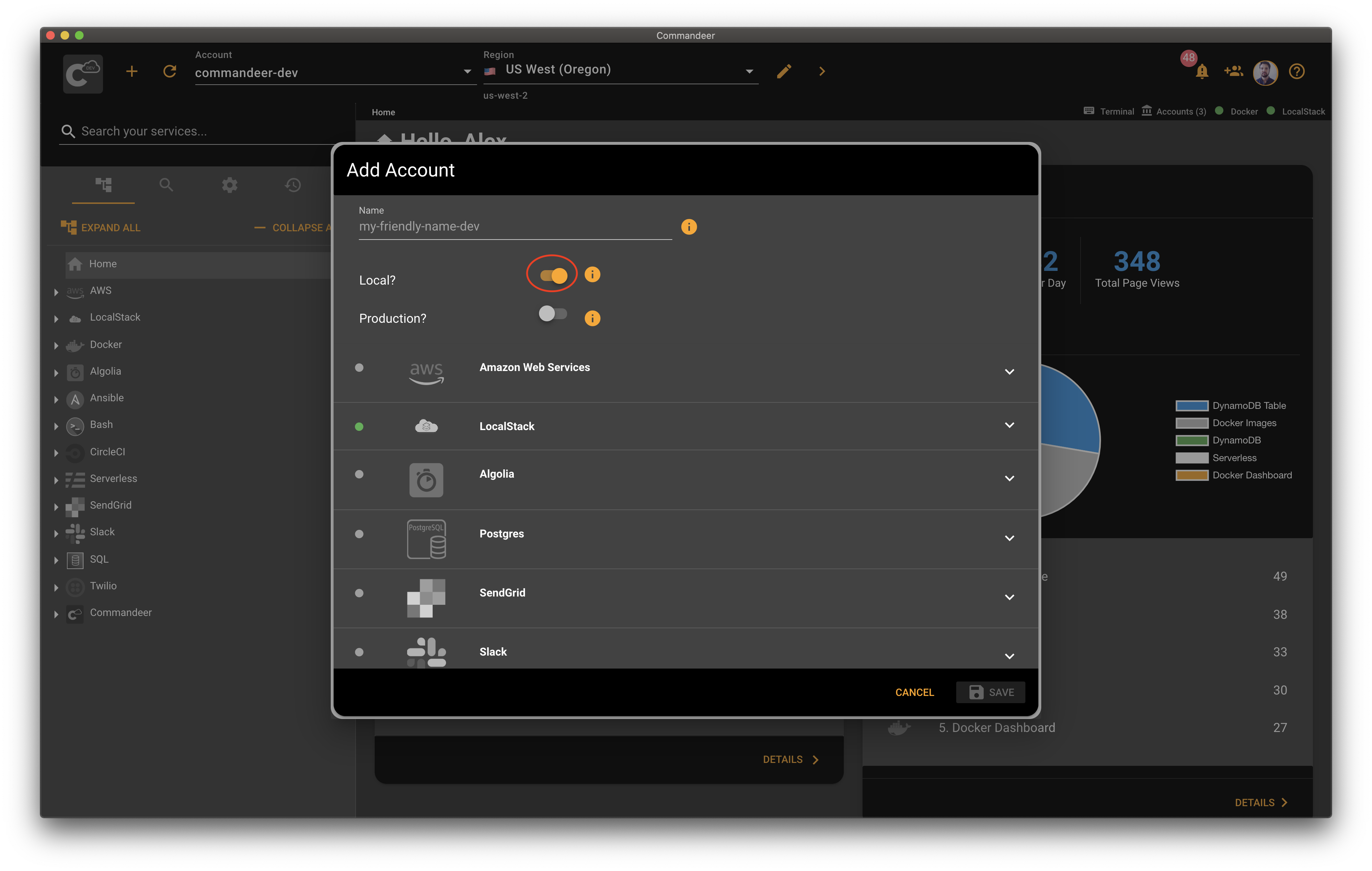Click the DynamoDB Table blue legend swatch
Screen dimensions: 1372x871
[1191, 406]
